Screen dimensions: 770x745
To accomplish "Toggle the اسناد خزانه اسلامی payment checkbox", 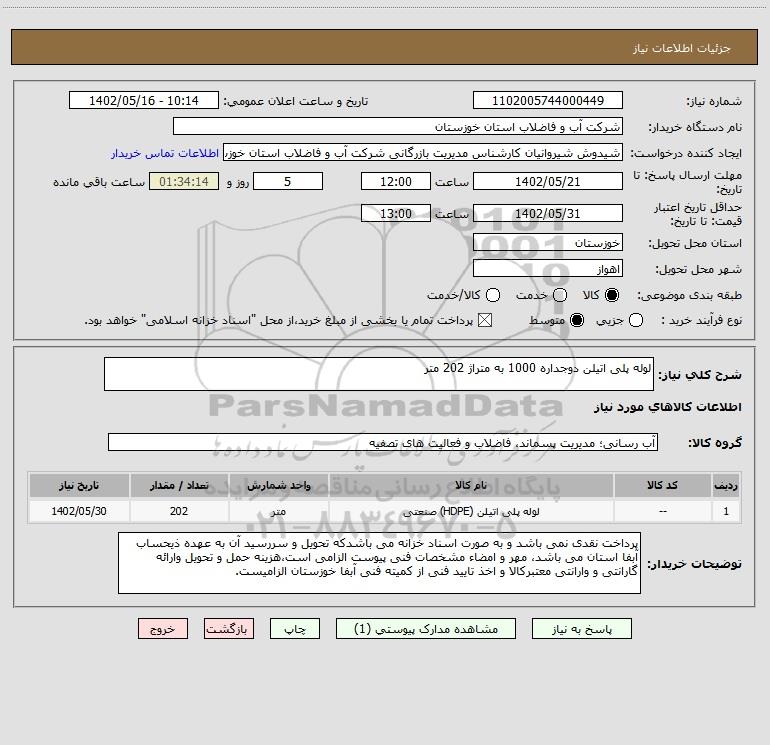I will (x=485, y=320).
